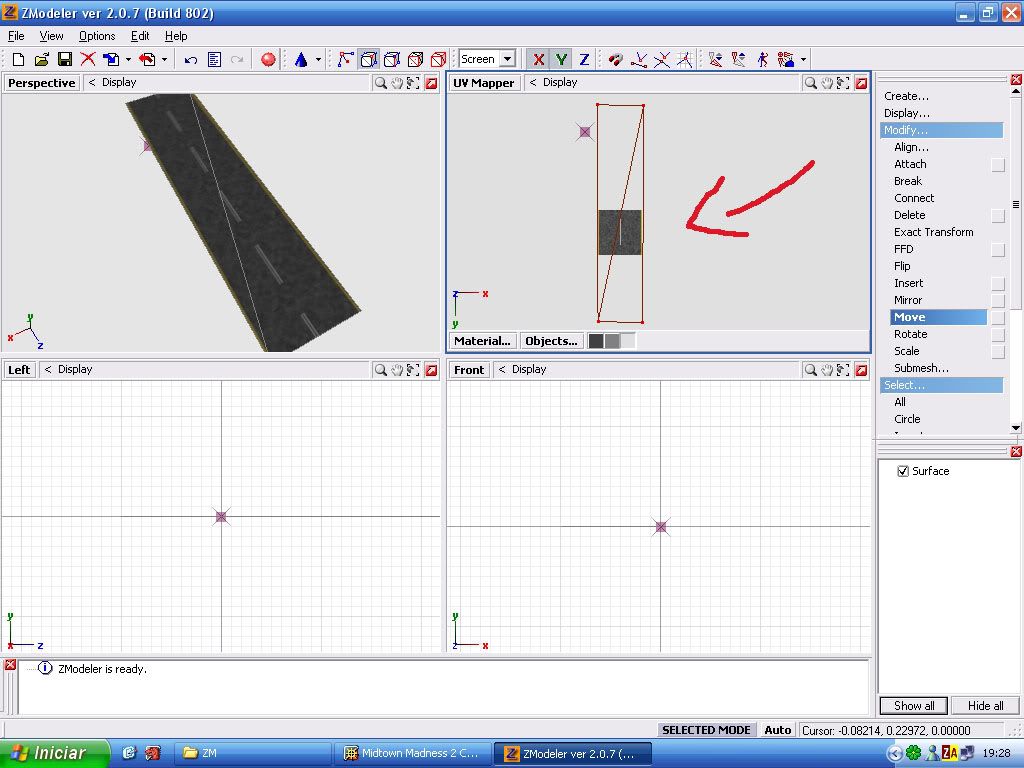Click the magnet snap icon in toolbar
Image resolution: width=1024 pixels, height=768 pixels.
(x=616, y=60)
